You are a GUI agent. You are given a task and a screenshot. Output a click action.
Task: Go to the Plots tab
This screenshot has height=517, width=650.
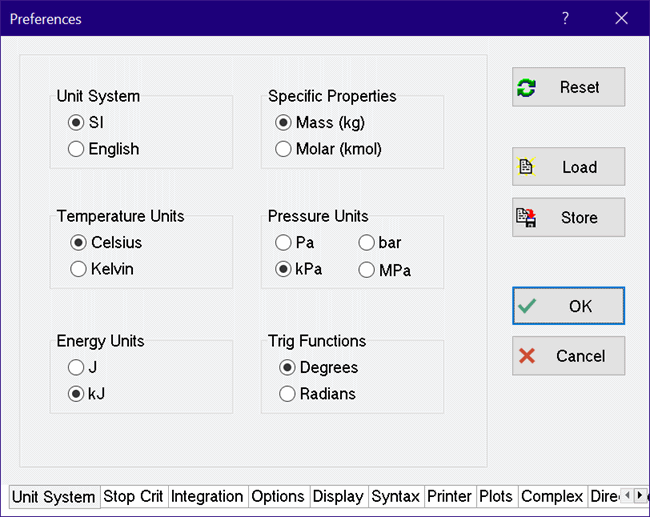pyautogui.click(x=496, y=497)
